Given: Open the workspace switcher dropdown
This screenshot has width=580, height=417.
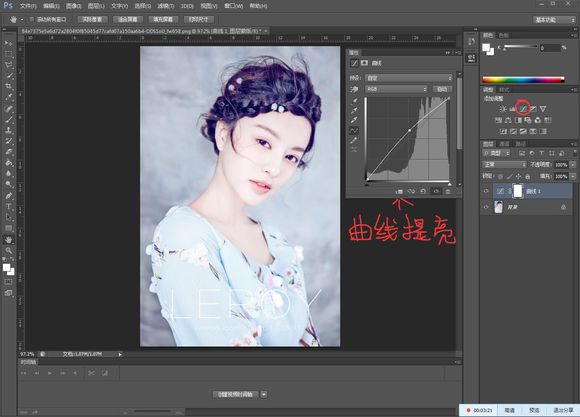Looking at the screenshot, I should (x=554, y=20).
